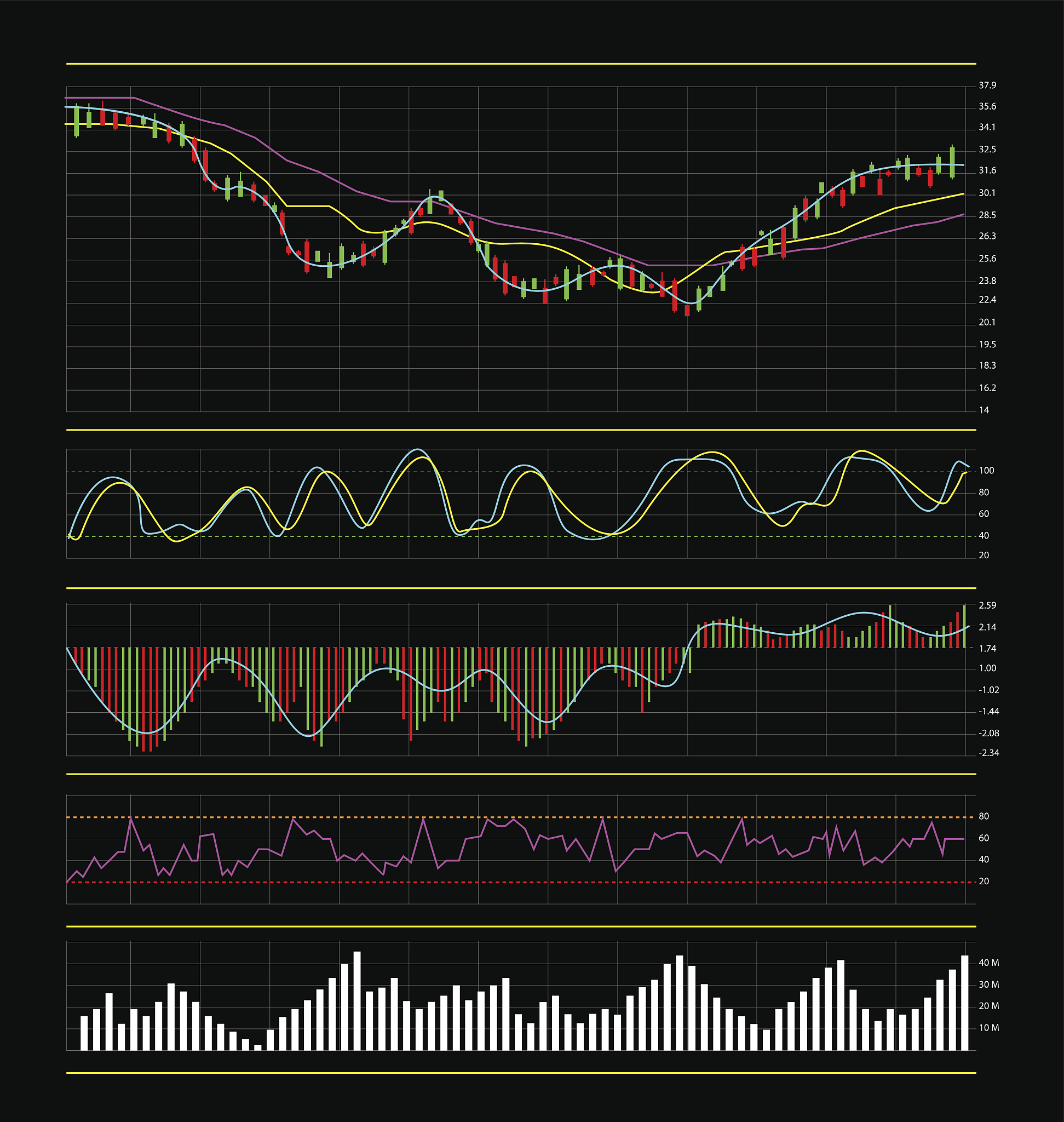Click the leftmost white volume bar
Viewport: 1064px width, 1122px height.
pyautogui.click(x=84, y=1034)
